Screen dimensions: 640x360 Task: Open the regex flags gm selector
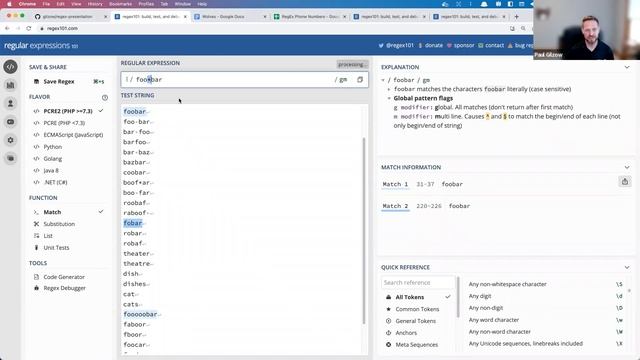[341, 80]
